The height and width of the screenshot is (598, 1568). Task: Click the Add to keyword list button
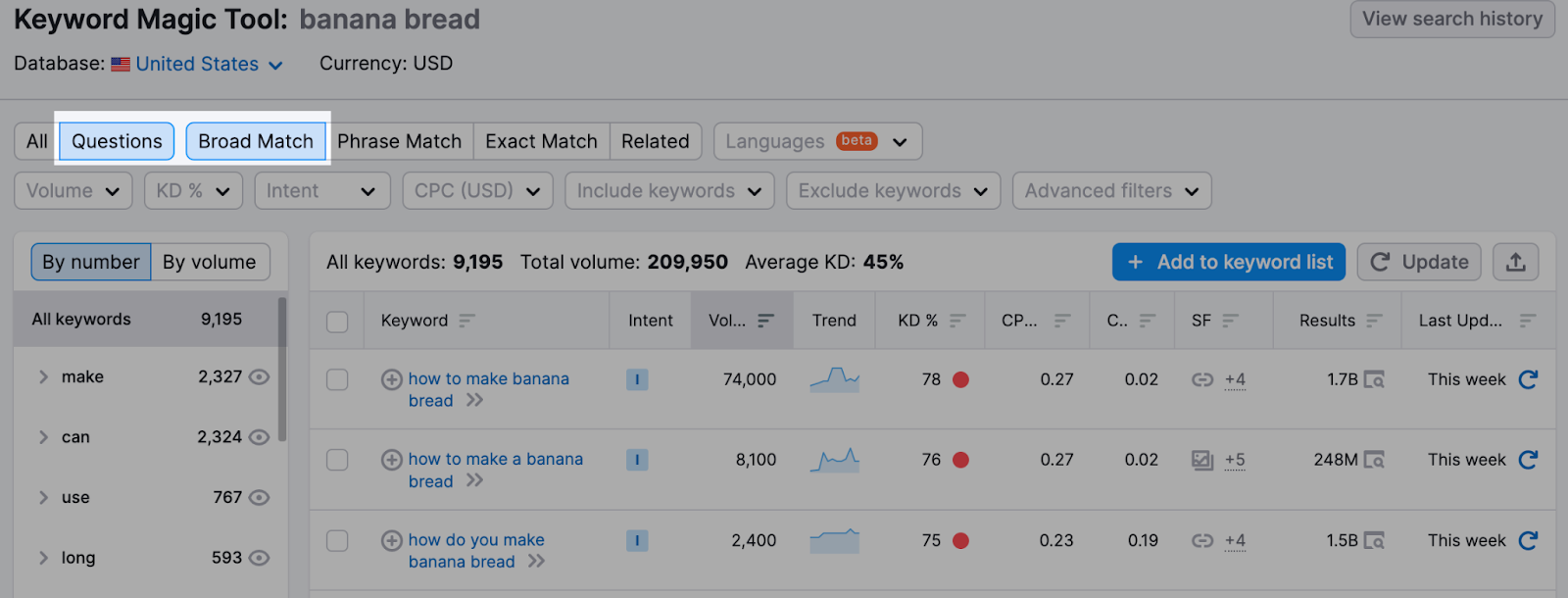point(1229,262)
